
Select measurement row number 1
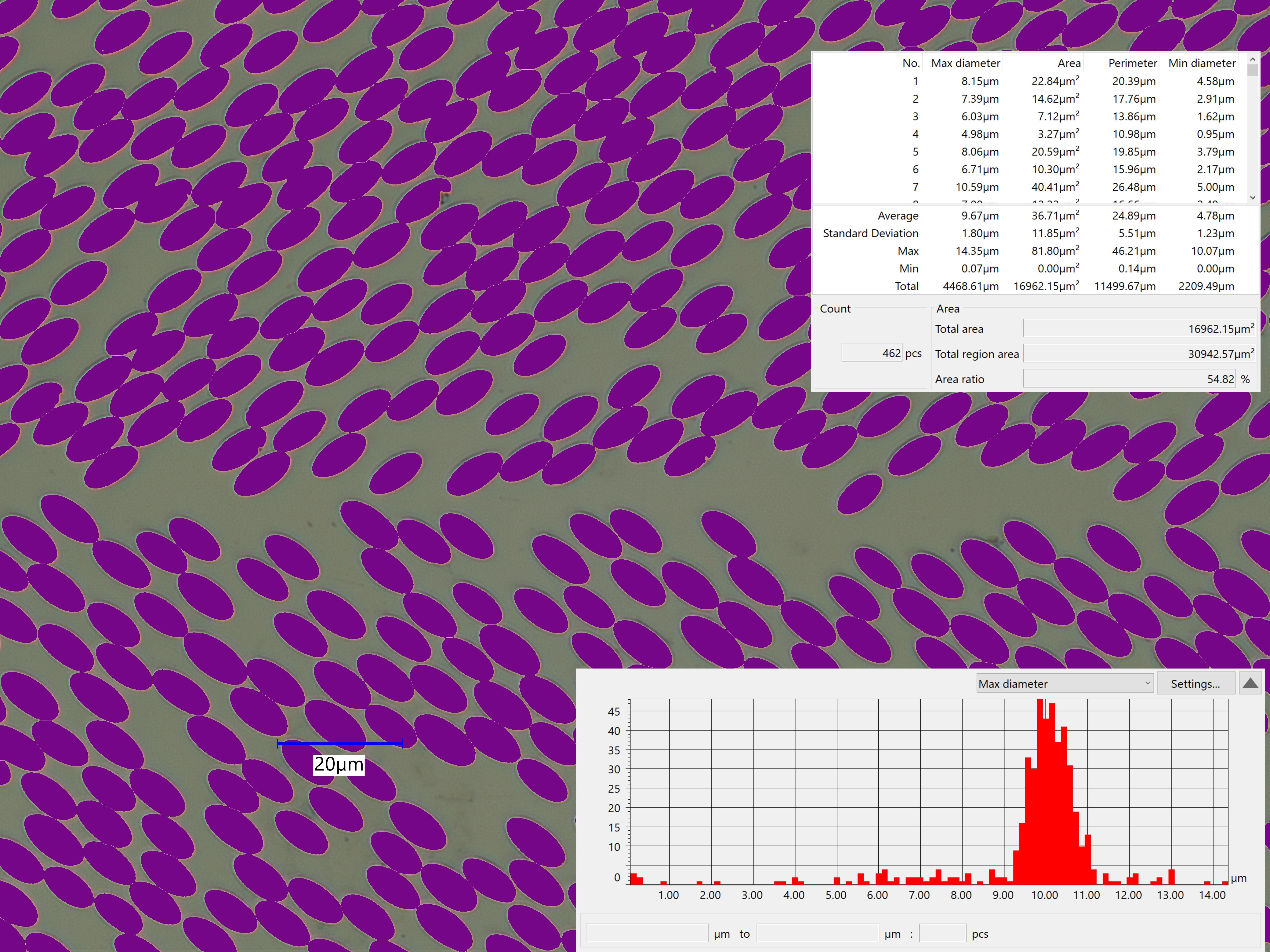pyautogui.click(x=1028, y=81)
